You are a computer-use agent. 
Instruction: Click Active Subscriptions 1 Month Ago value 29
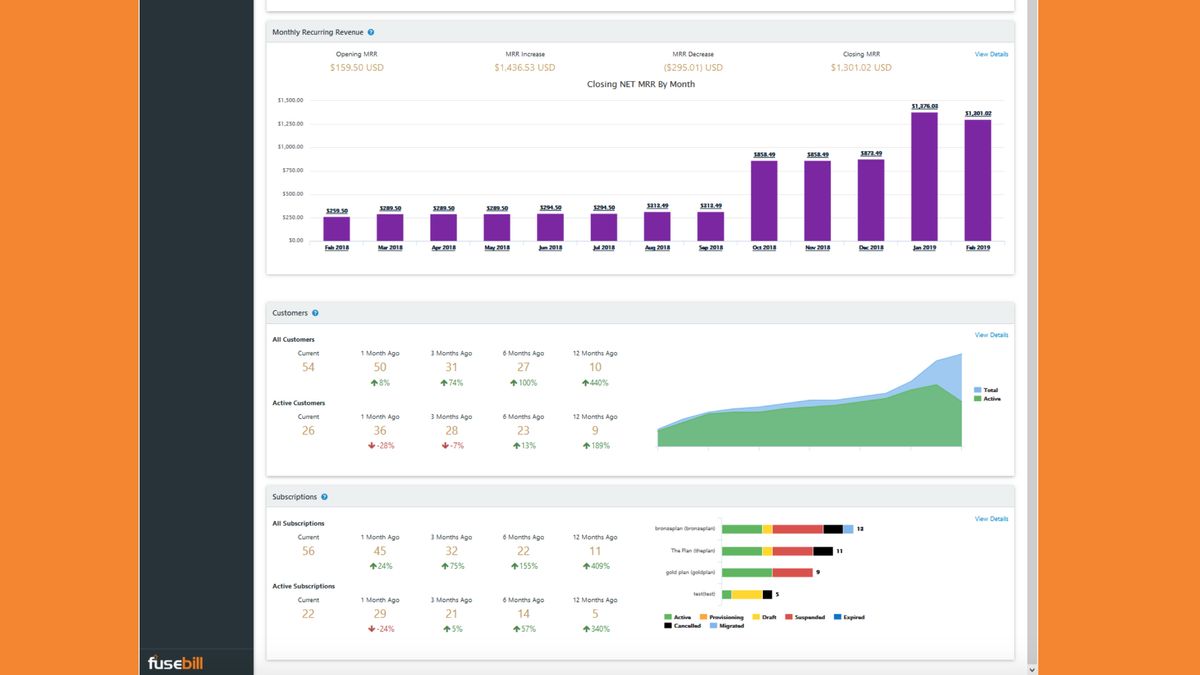(x=380, y=614)
